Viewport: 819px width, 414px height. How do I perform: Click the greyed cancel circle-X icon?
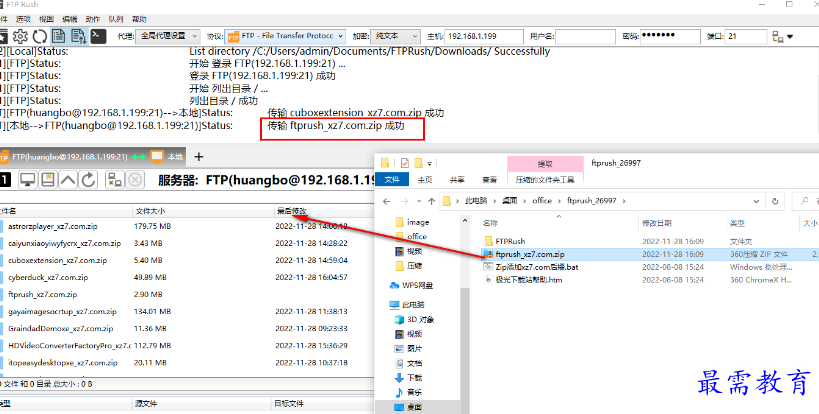point(135,180)
